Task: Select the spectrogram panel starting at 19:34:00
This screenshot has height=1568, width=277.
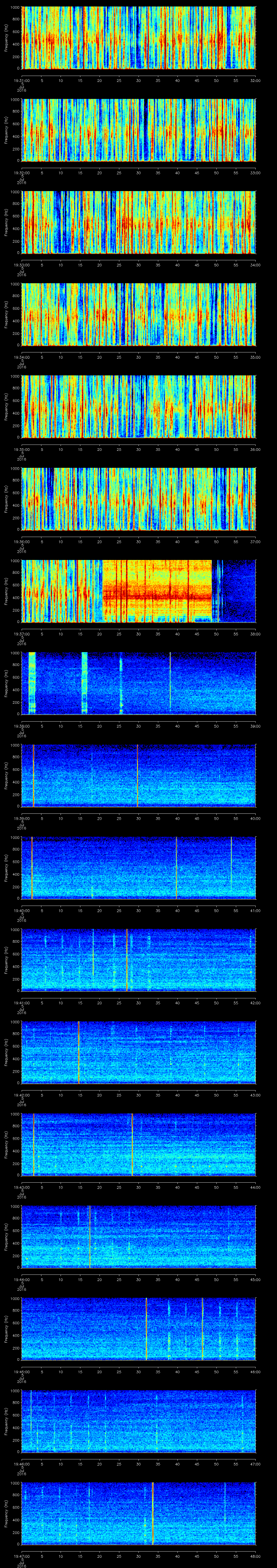Action: click(139, 315)
